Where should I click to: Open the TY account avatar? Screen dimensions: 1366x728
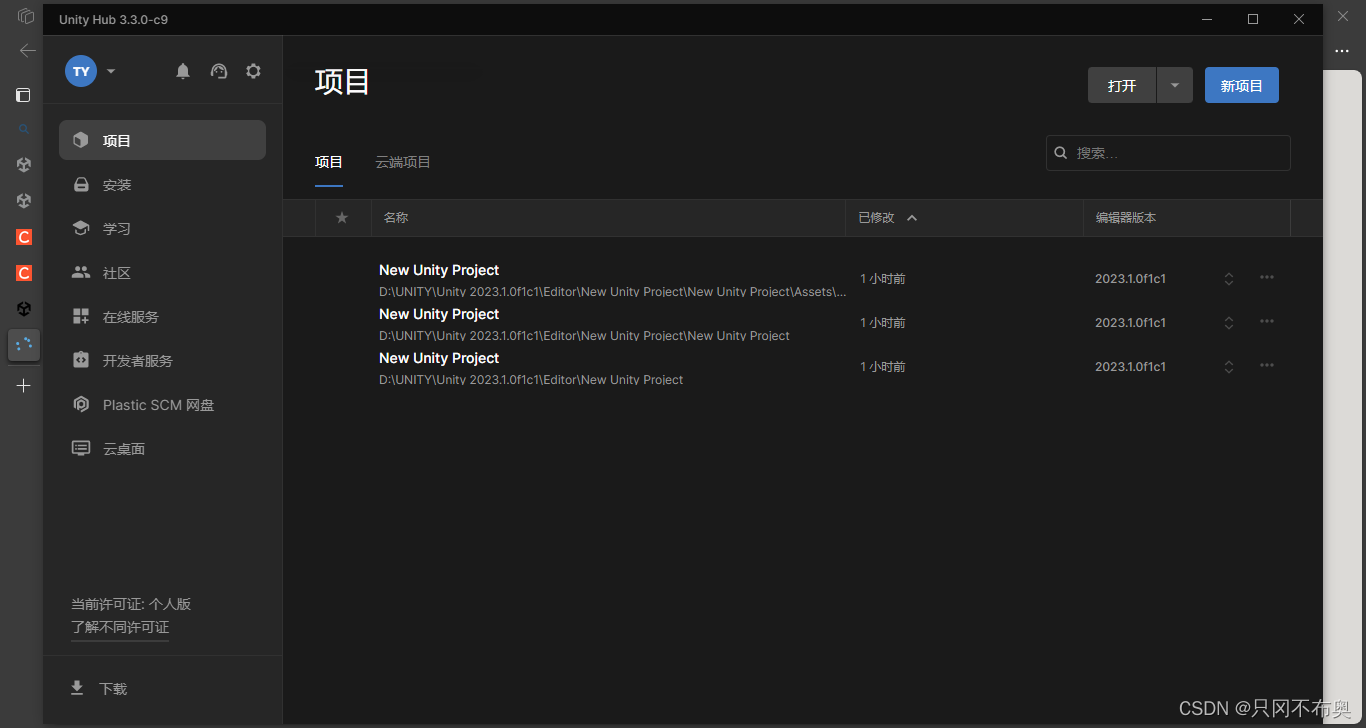pyautogui.click(x=81, y=71)
